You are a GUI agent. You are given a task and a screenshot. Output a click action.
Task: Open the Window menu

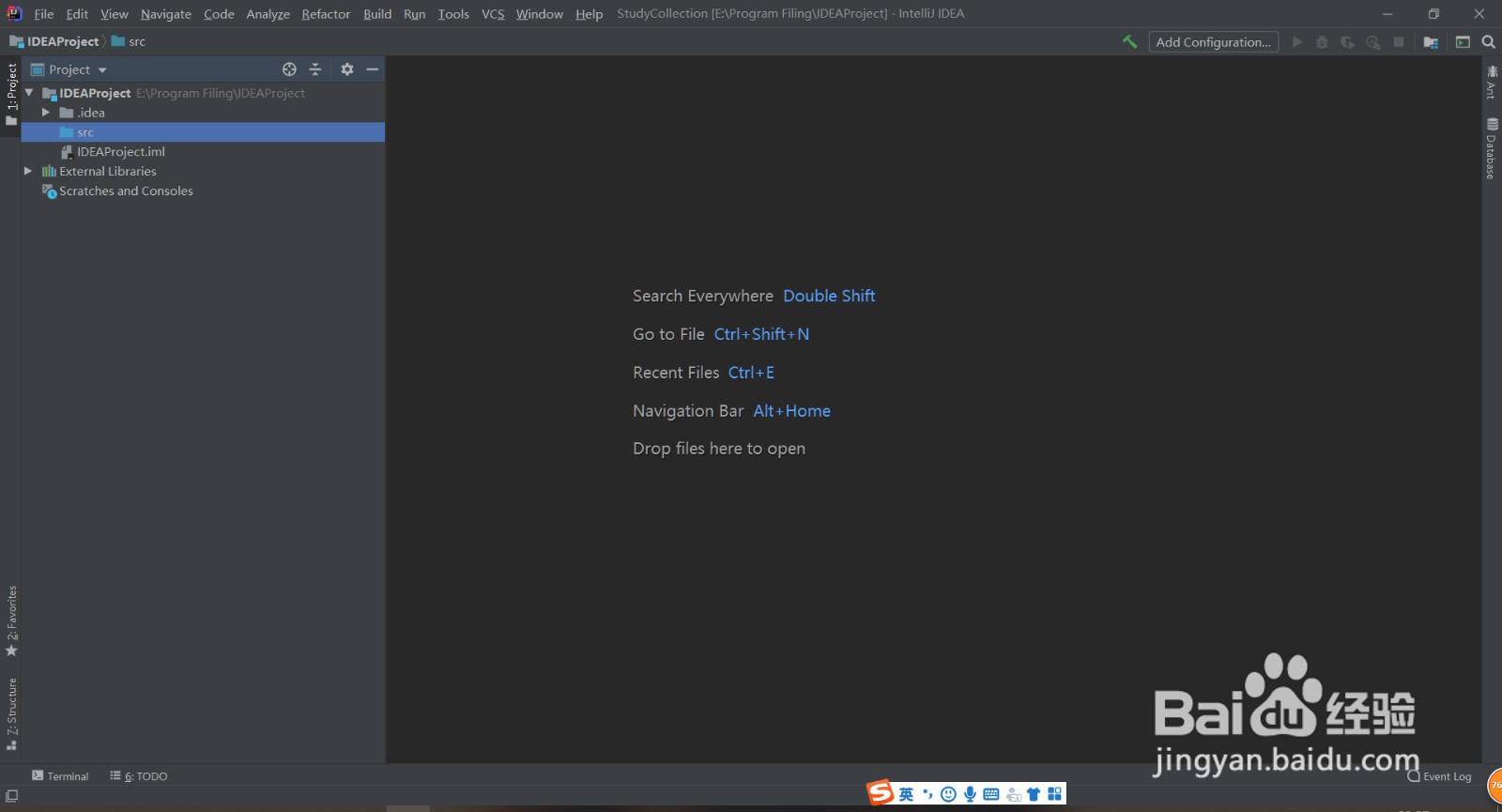(x=540, y=14)
